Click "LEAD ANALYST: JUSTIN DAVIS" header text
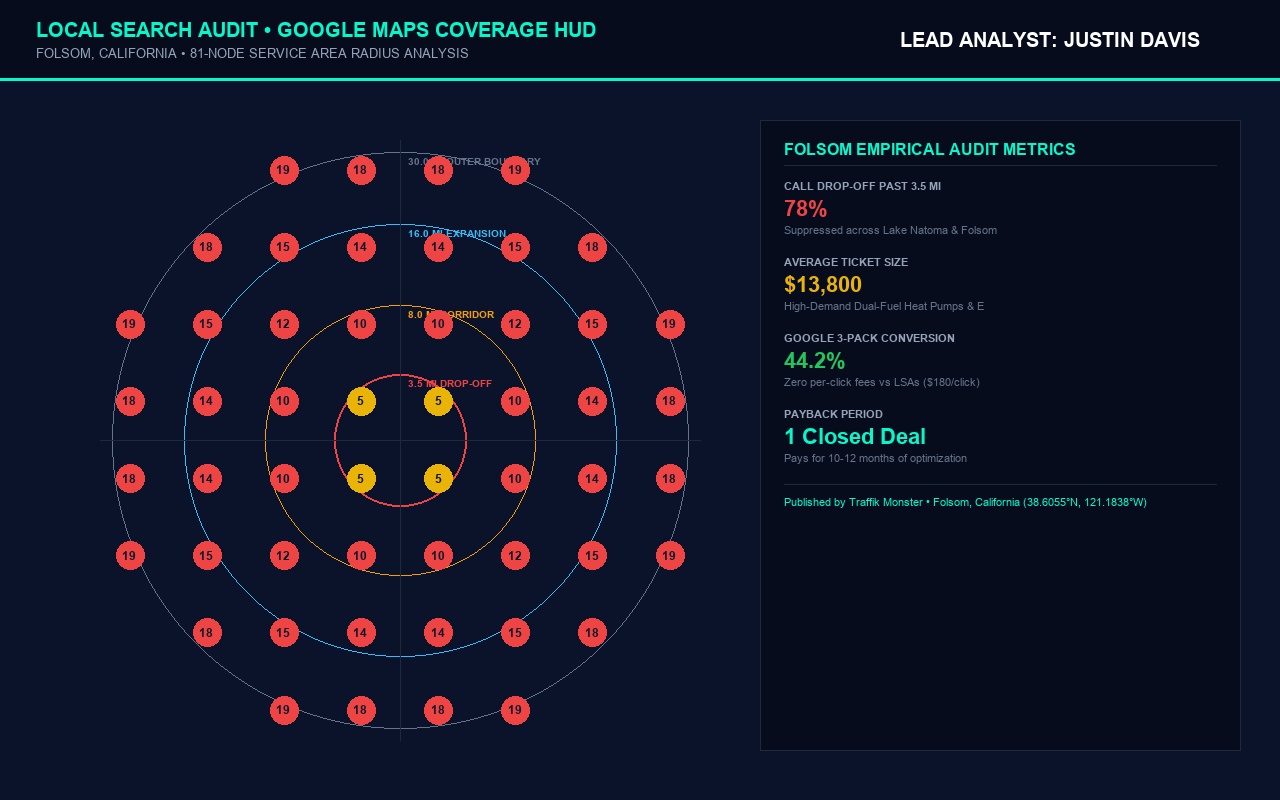Screen dimensions: 1280x800 1050,40
